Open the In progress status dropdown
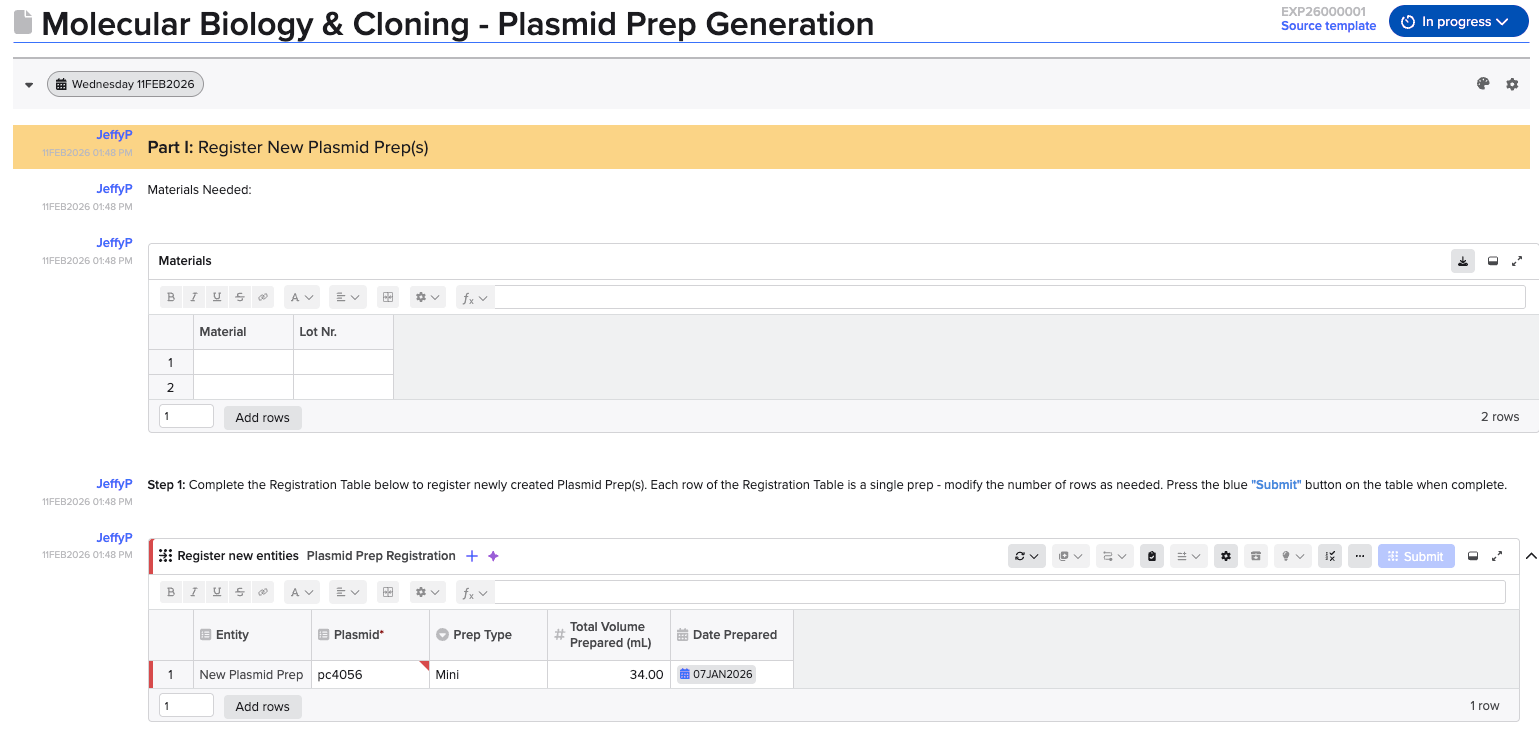The image size is (1539, 731). pos(1458,22)
